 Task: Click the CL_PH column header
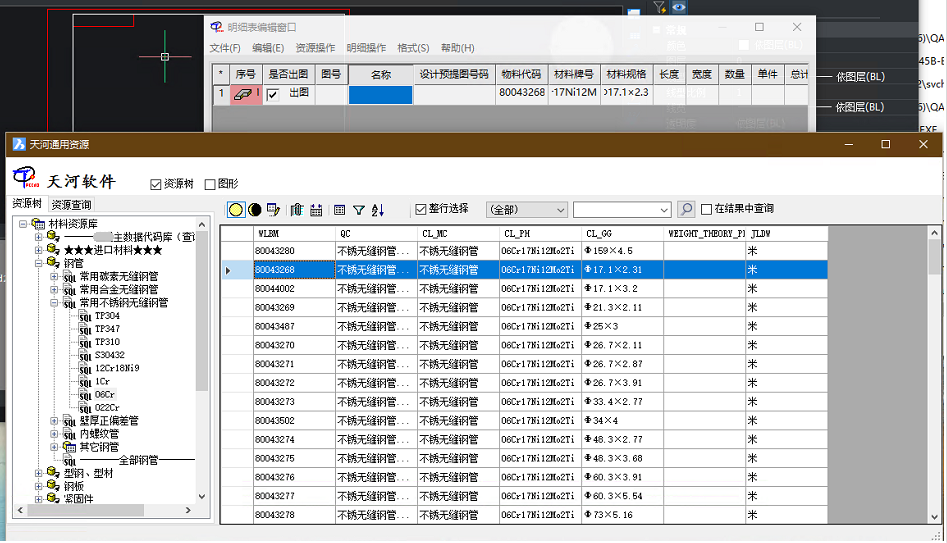(541, 234)
